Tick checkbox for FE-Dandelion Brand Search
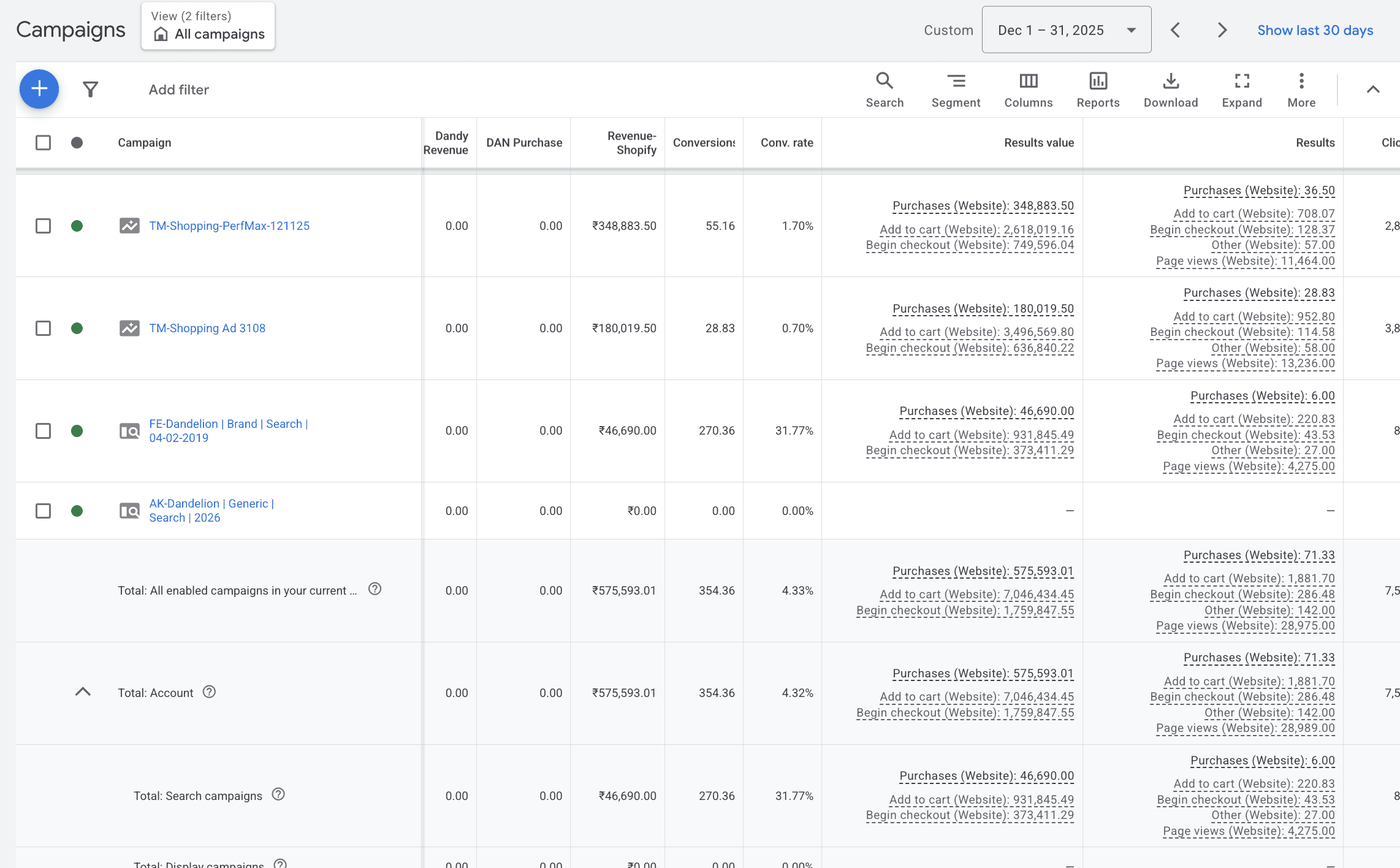The image size is (1400, 868). 43,431
